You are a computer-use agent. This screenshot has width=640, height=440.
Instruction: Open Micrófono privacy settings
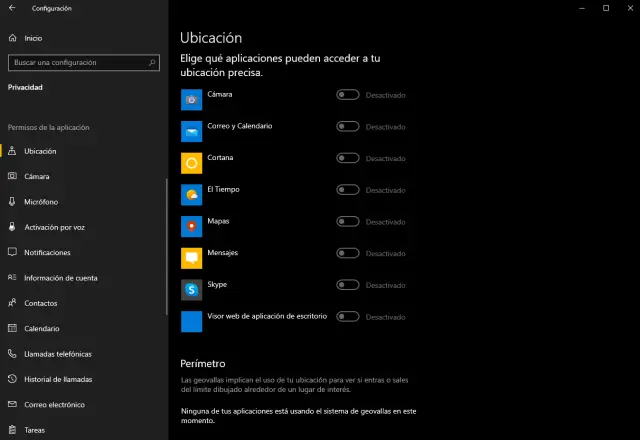[42, 202]
